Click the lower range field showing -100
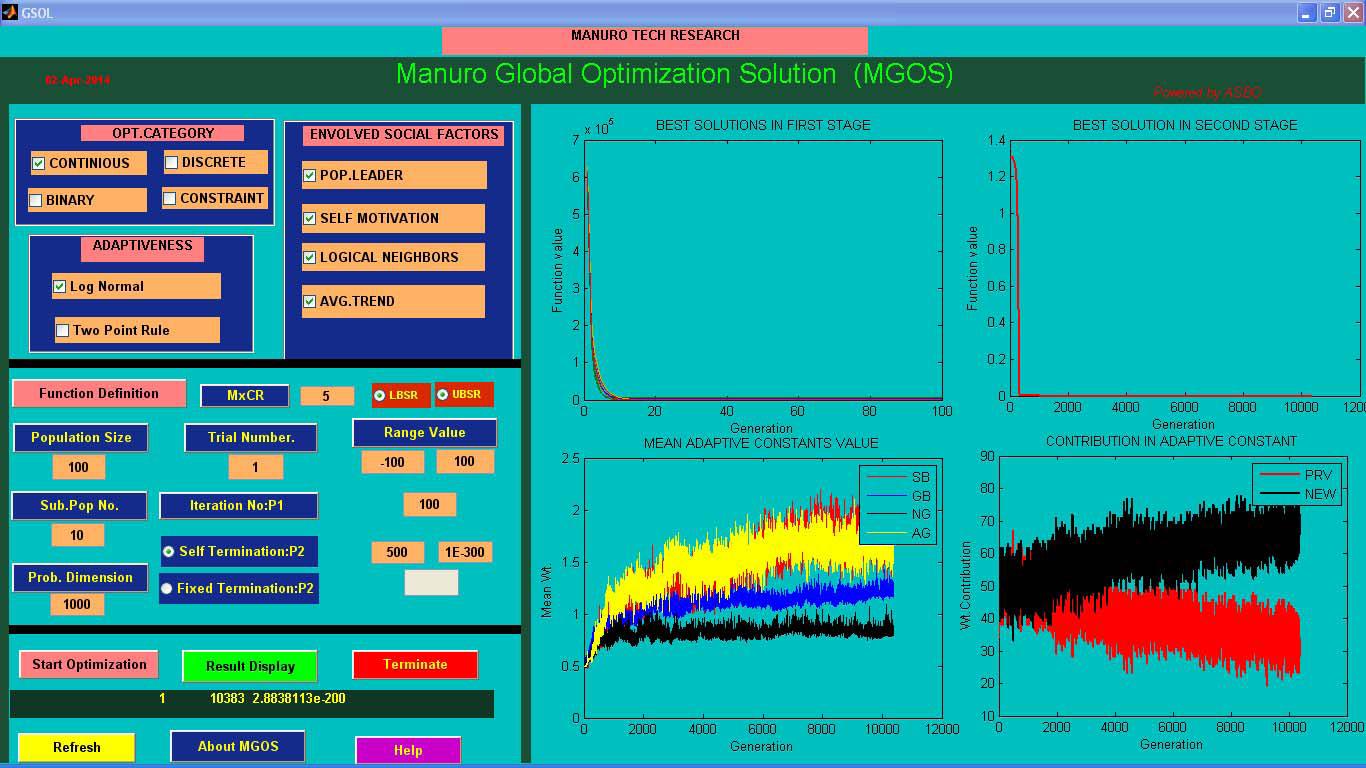This screenshot has height=768, width=1366. coord(392,462)
